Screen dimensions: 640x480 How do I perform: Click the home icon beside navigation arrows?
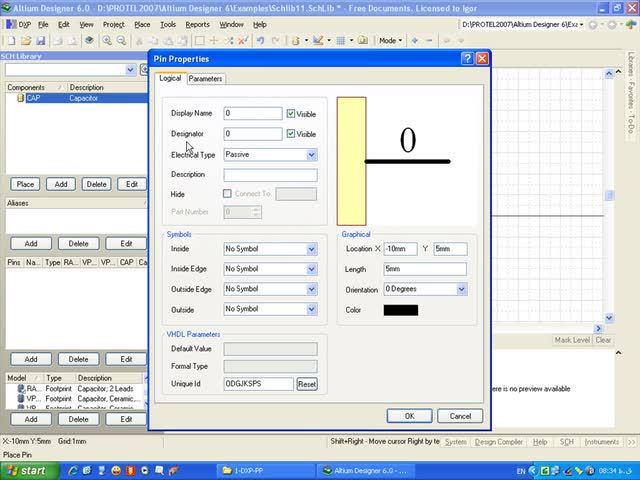(x=631, y=24)
